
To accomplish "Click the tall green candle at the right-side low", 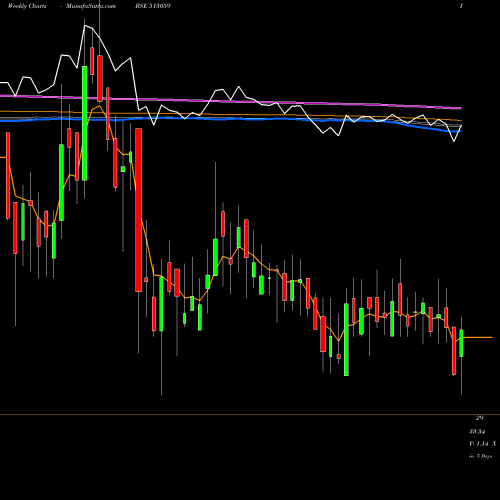I will click(x=346, y=340).
